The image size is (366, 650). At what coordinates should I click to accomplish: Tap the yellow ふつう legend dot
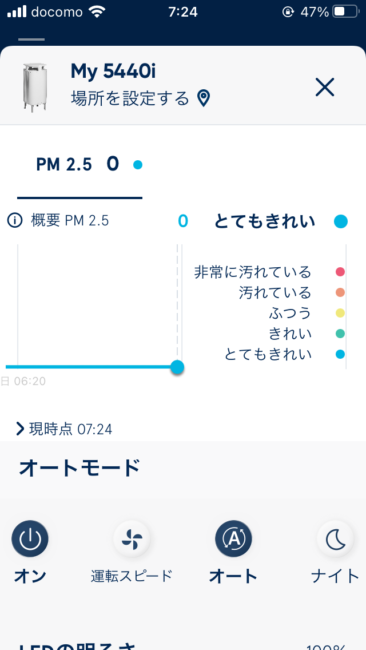[x=340, y=313]
